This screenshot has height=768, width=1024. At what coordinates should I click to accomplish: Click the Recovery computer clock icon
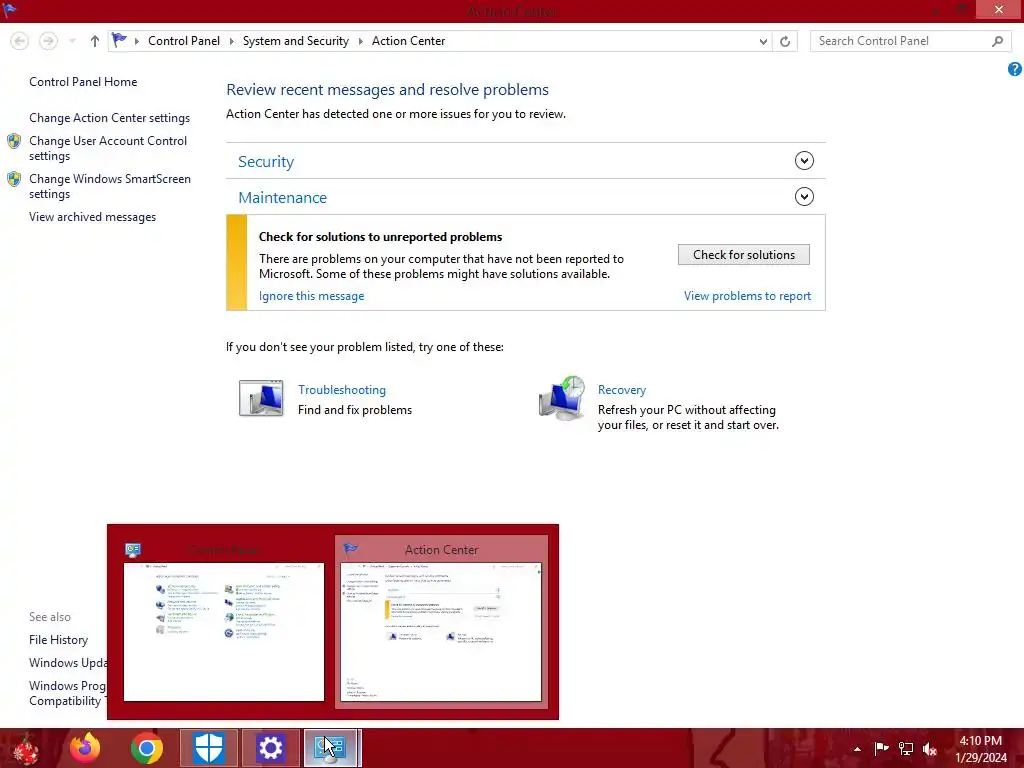tap(562, 397)
